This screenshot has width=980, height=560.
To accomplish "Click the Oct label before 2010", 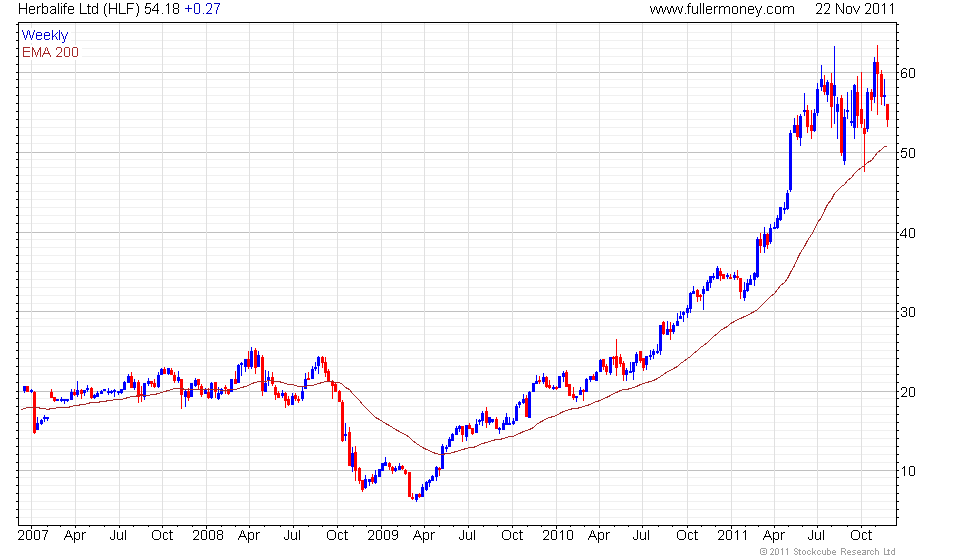I will (x=512, y=536).
